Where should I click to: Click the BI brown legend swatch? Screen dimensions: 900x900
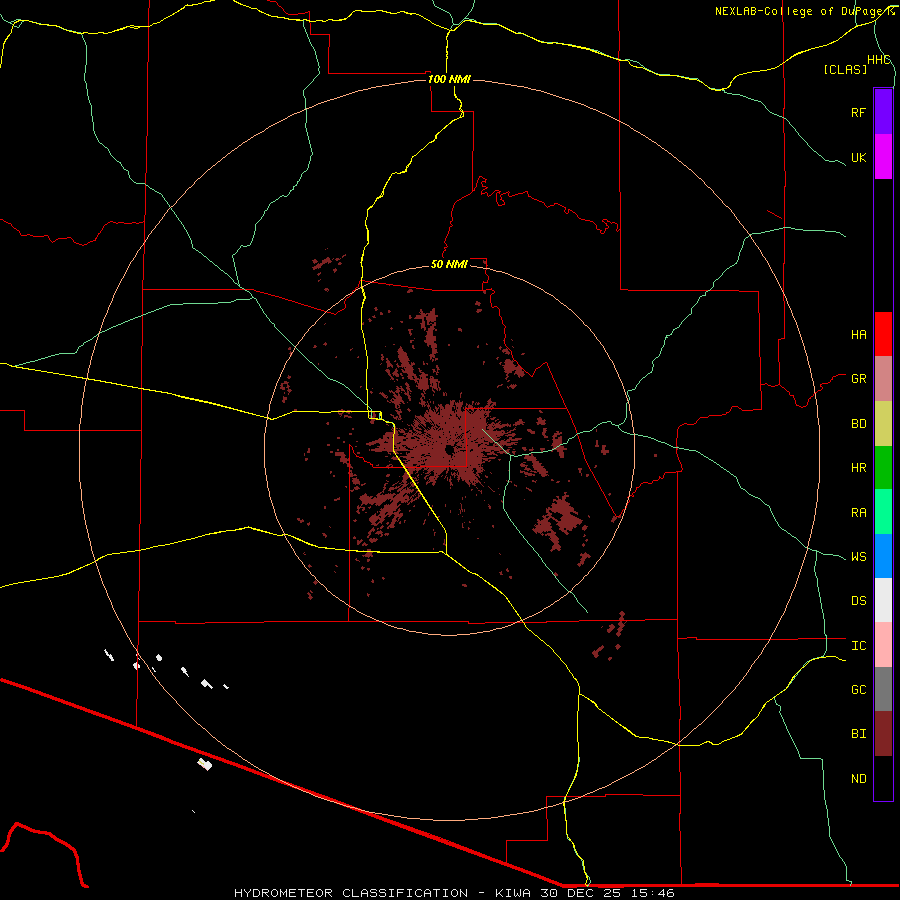[883, 734]
